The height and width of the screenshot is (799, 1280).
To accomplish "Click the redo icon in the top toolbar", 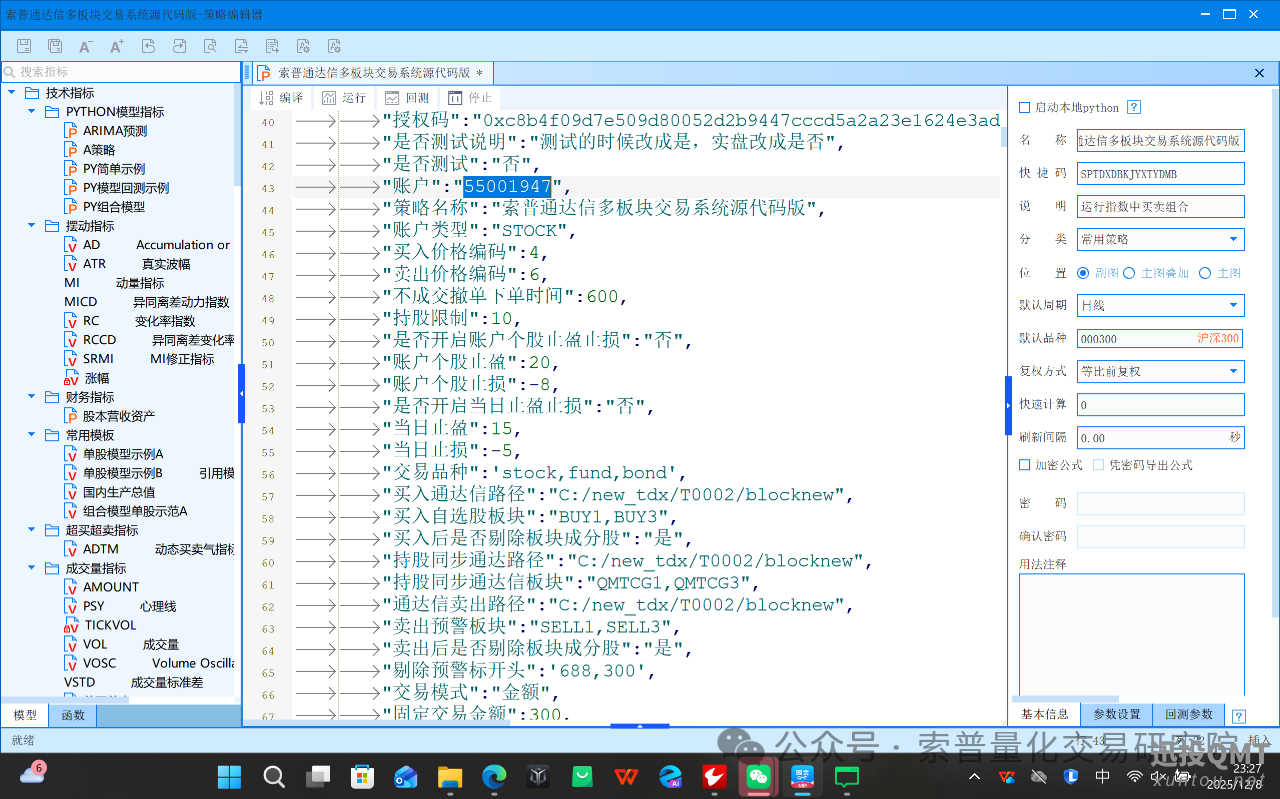I will point(179,46).
